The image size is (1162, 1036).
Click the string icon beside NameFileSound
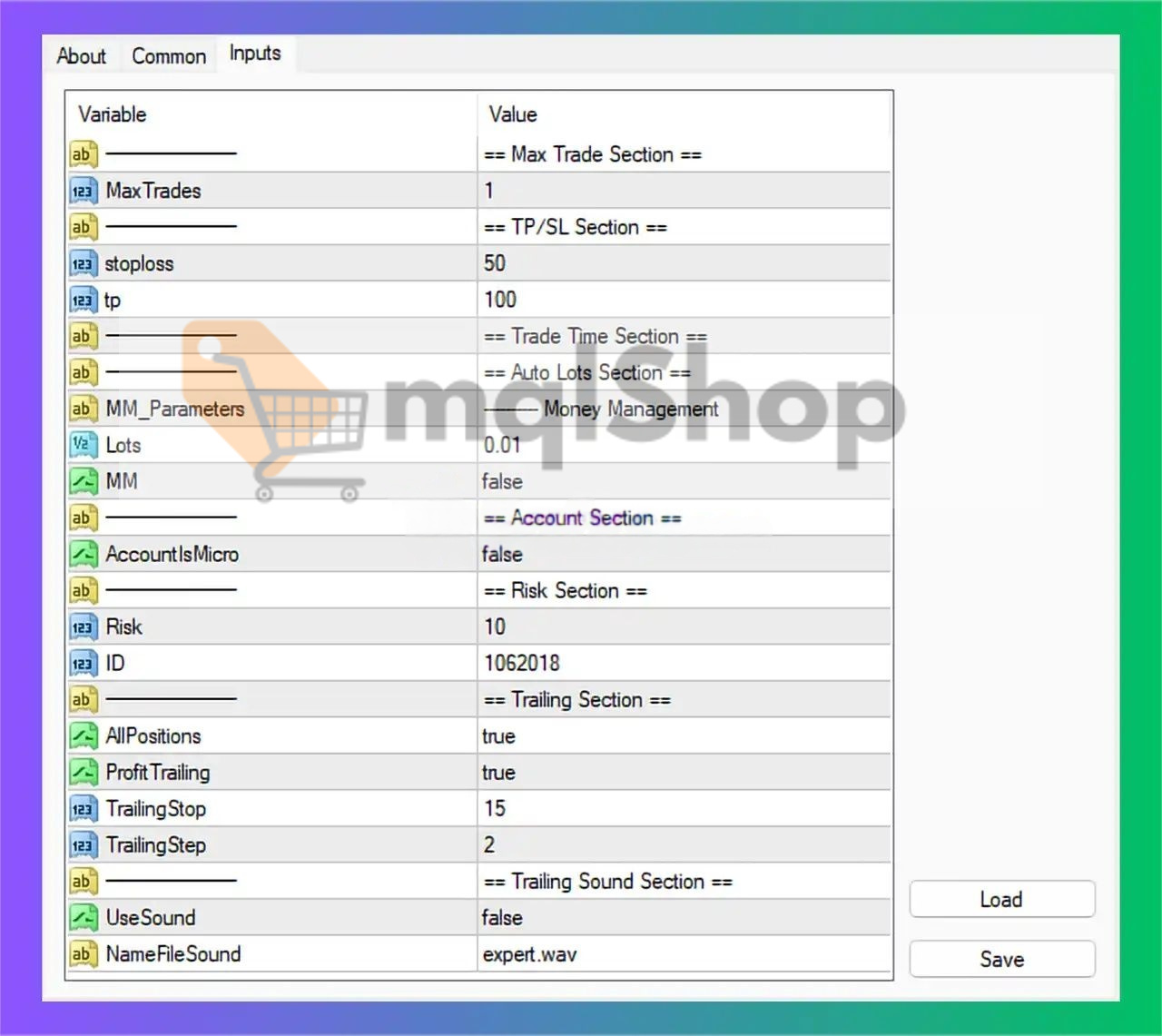(x=83, y=953)
